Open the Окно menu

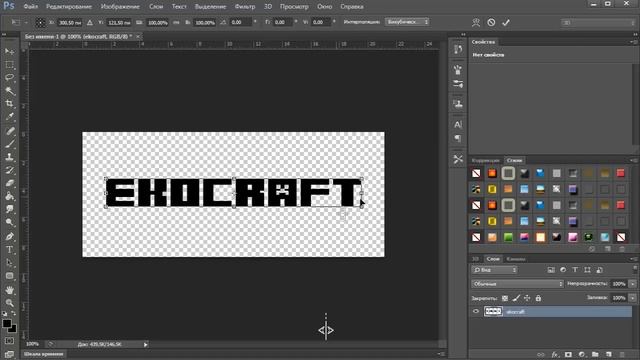(x=324, y=7)
